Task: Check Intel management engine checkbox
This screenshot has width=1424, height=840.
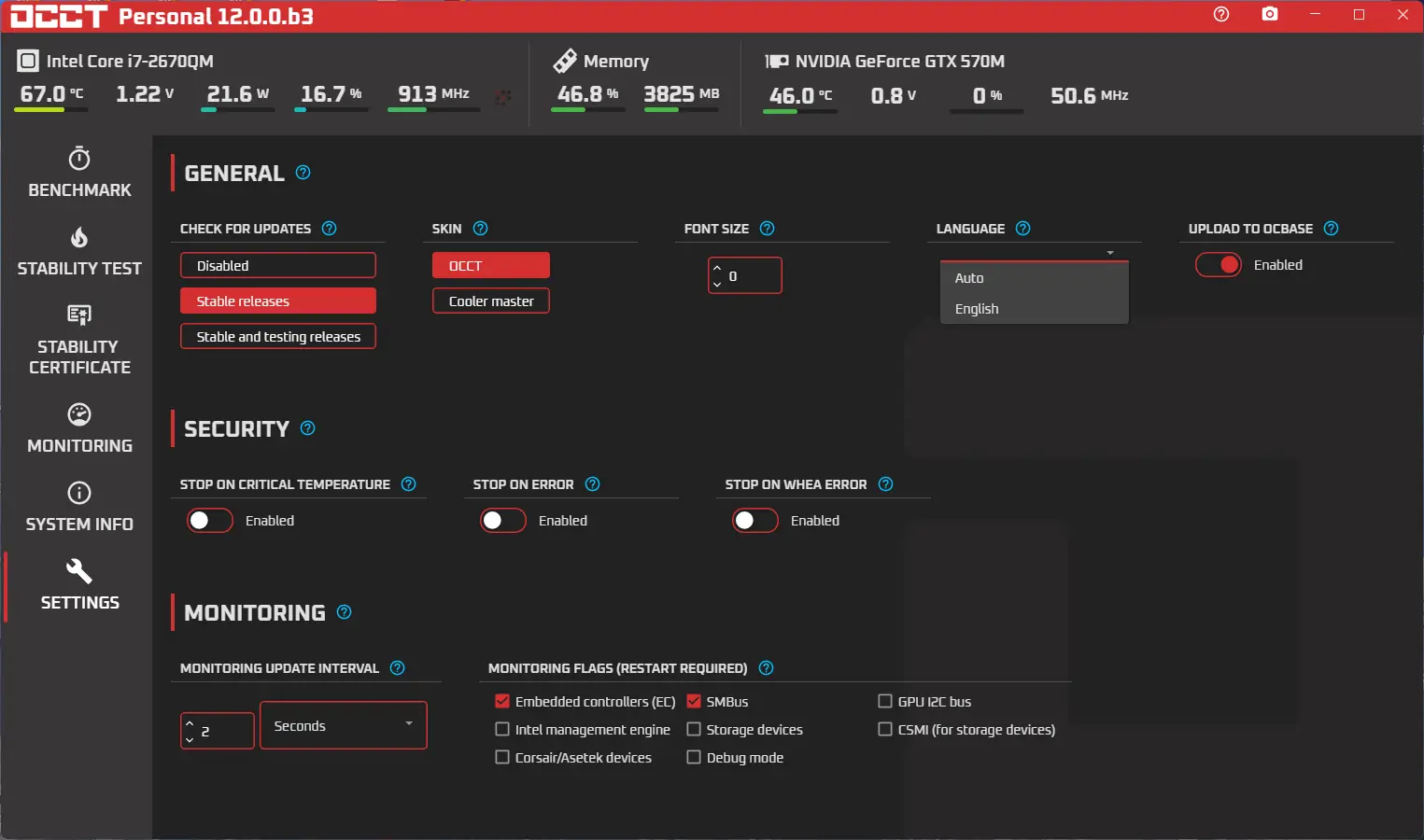Action: 502,729
